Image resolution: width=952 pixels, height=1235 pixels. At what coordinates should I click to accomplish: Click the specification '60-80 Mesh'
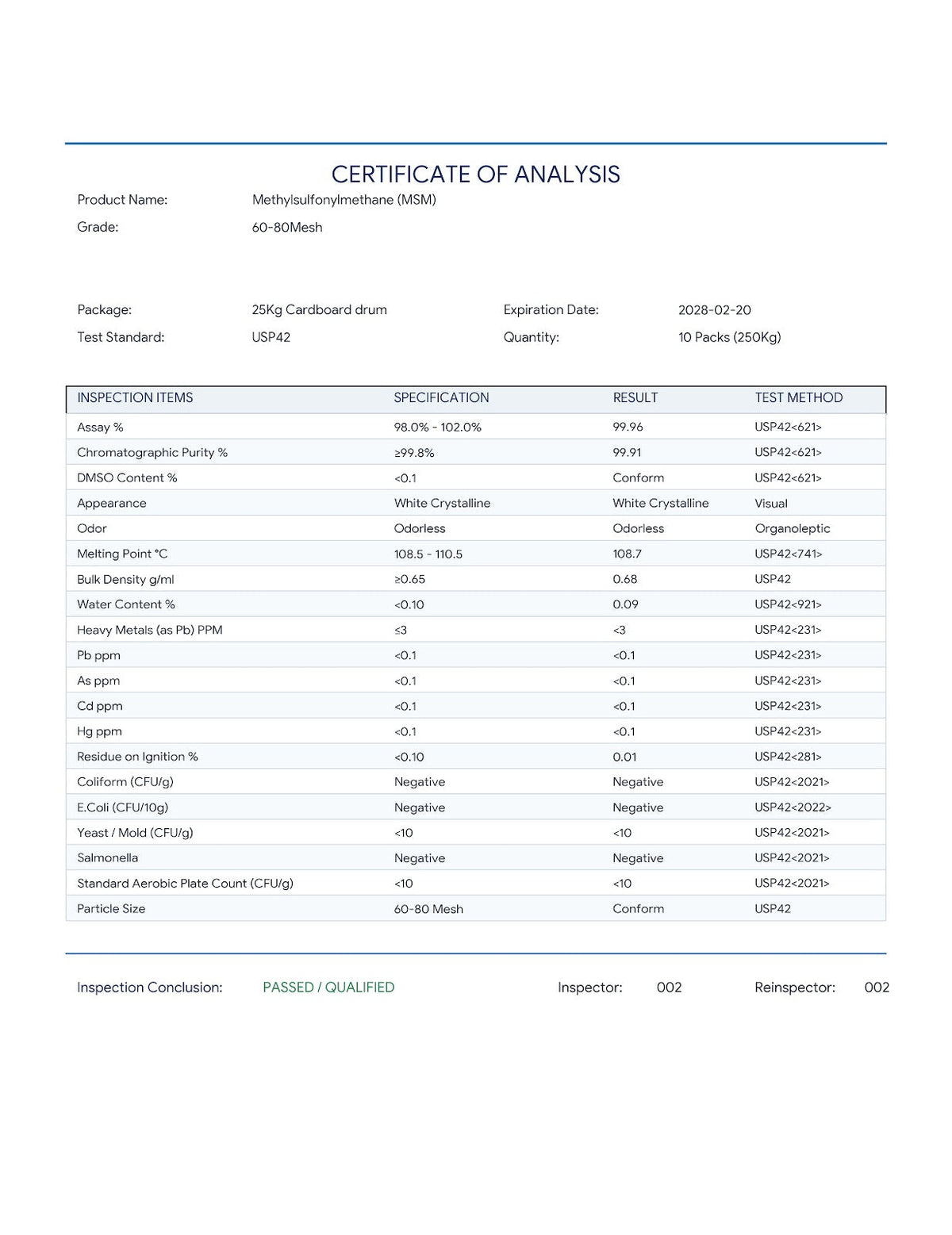[428, 909]
